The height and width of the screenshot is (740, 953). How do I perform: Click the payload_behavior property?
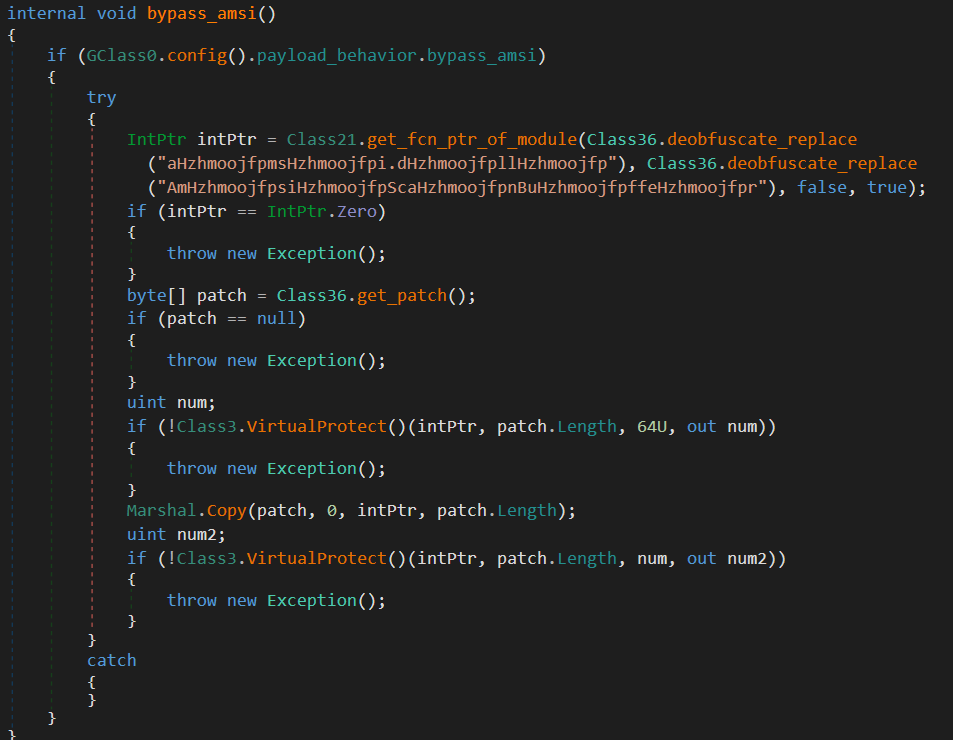[337, 56]
